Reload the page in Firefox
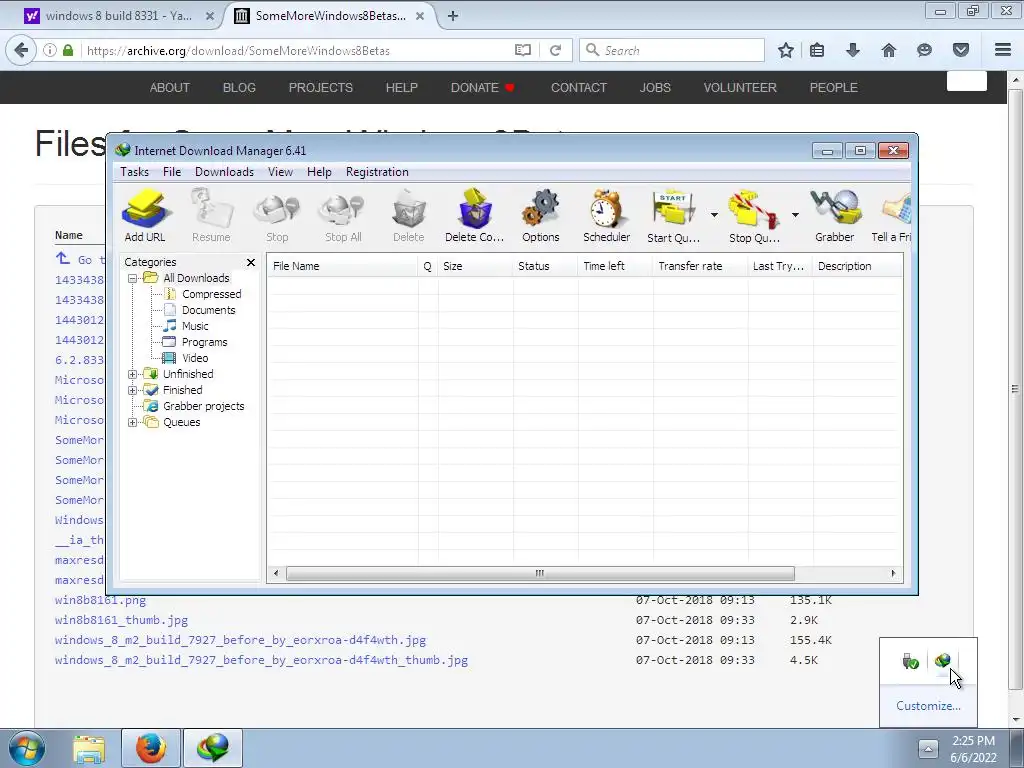The height and width of the screenshot is (768, 1024). pos(555,50)
